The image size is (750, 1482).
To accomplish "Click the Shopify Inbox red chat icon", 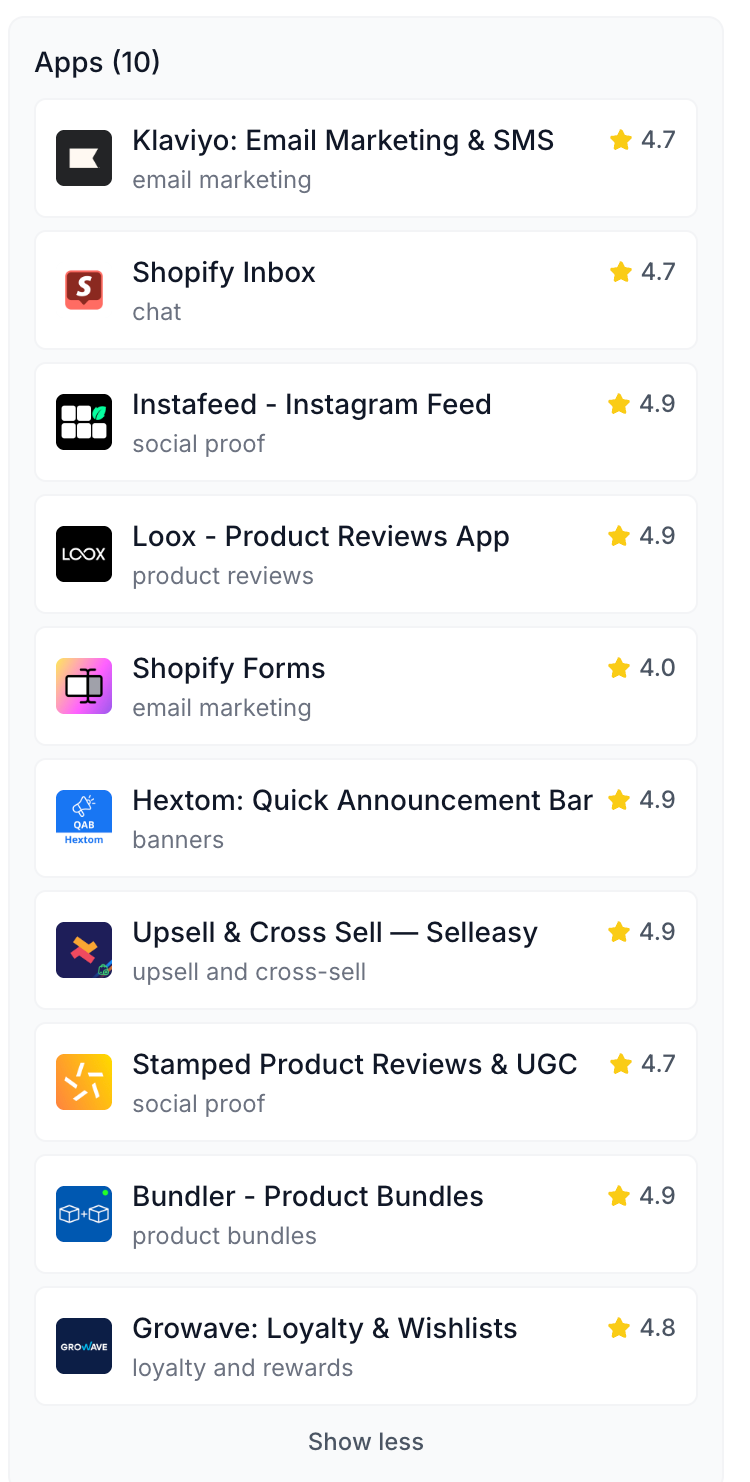I will click(84, 290).
